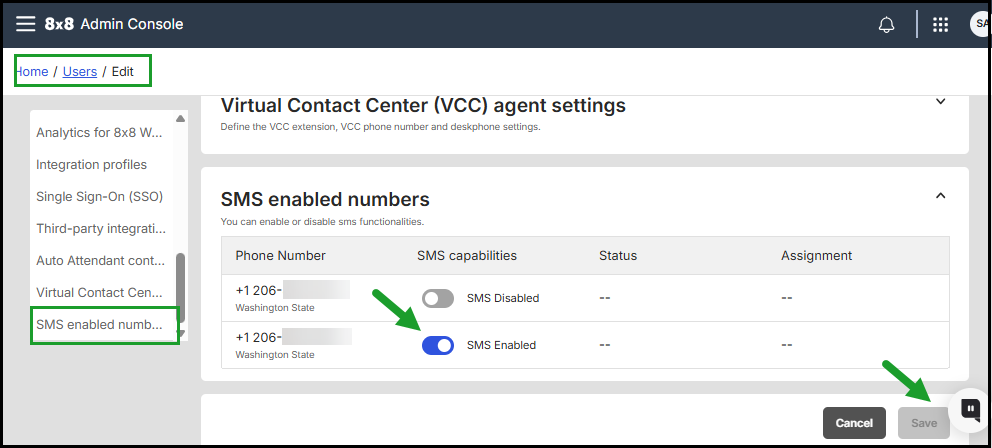Click the Cancel button
Viewport: 992px width, 448px height.
click(x=854, y=423)
